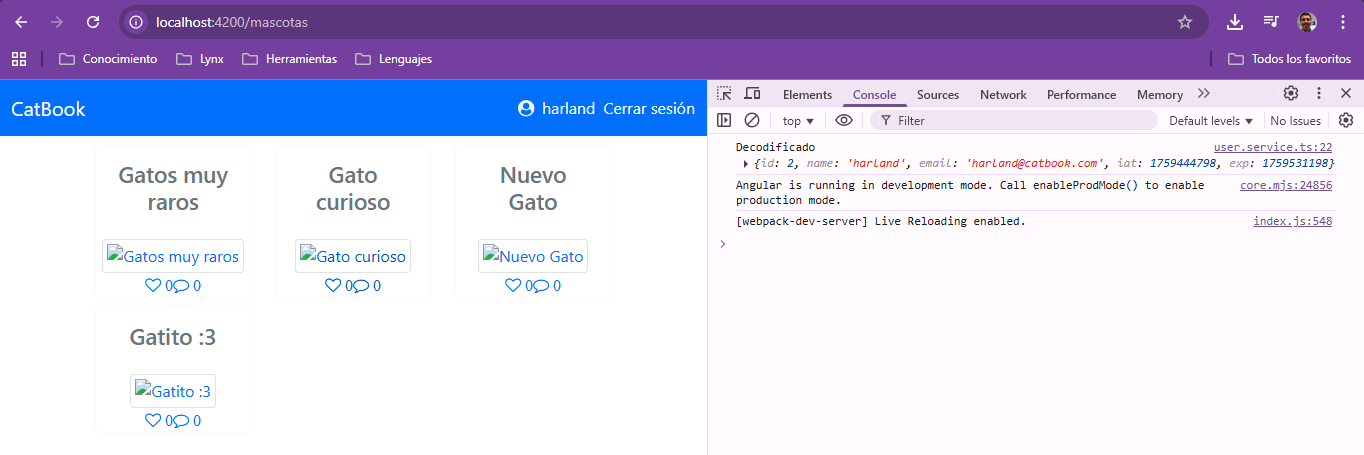The height and width of the screenshot is (455, 1364).
Task: Switch to the Elements tab
Action: [807, 95]
